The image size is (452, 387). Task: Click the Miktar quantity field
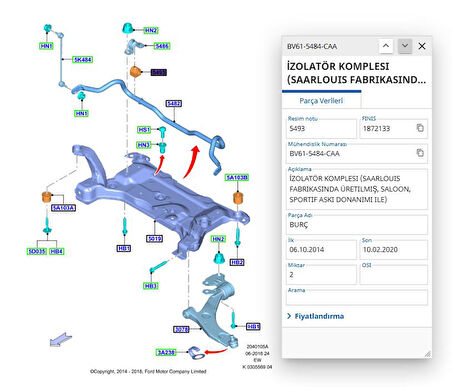pos(321,275)
